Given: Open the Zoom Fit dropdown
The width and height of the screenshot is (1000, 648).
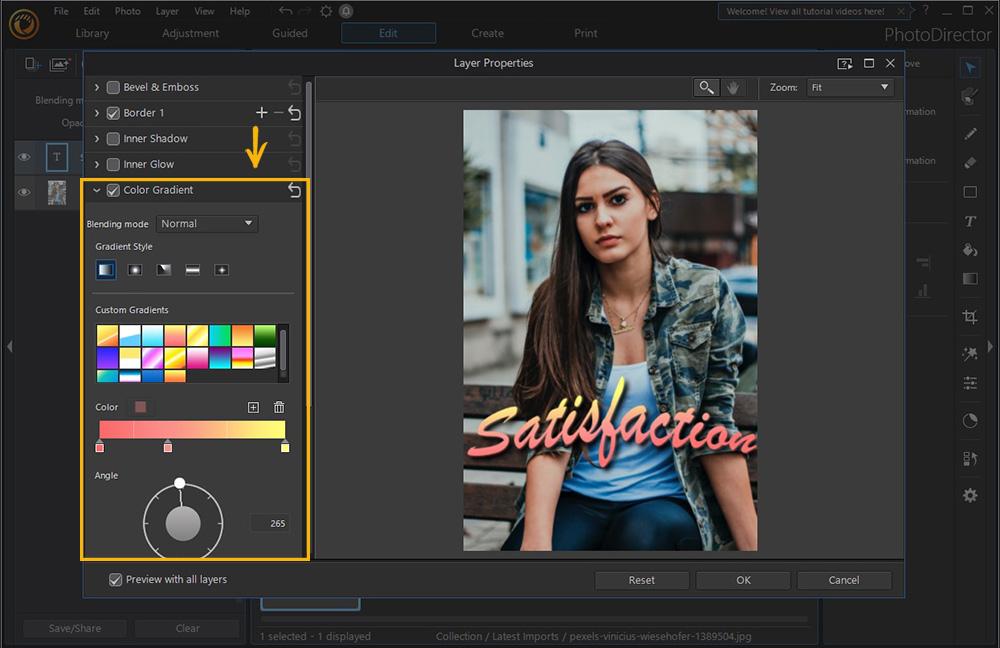Looking at the screenshot, I should pos(849,88).
